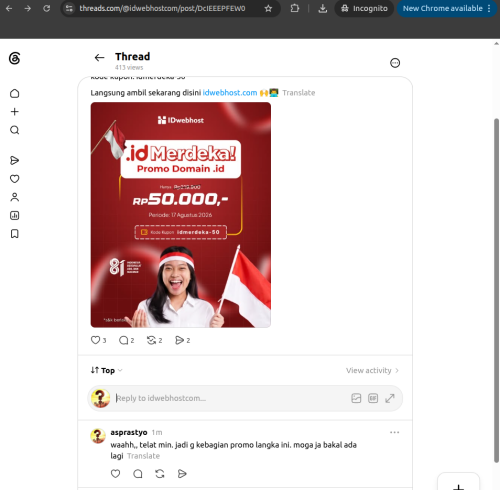Open Messages with the sidebar paper plane icon
Image resolution: width=500 pixels, height=490 pixels.
[x=14, y=161]
